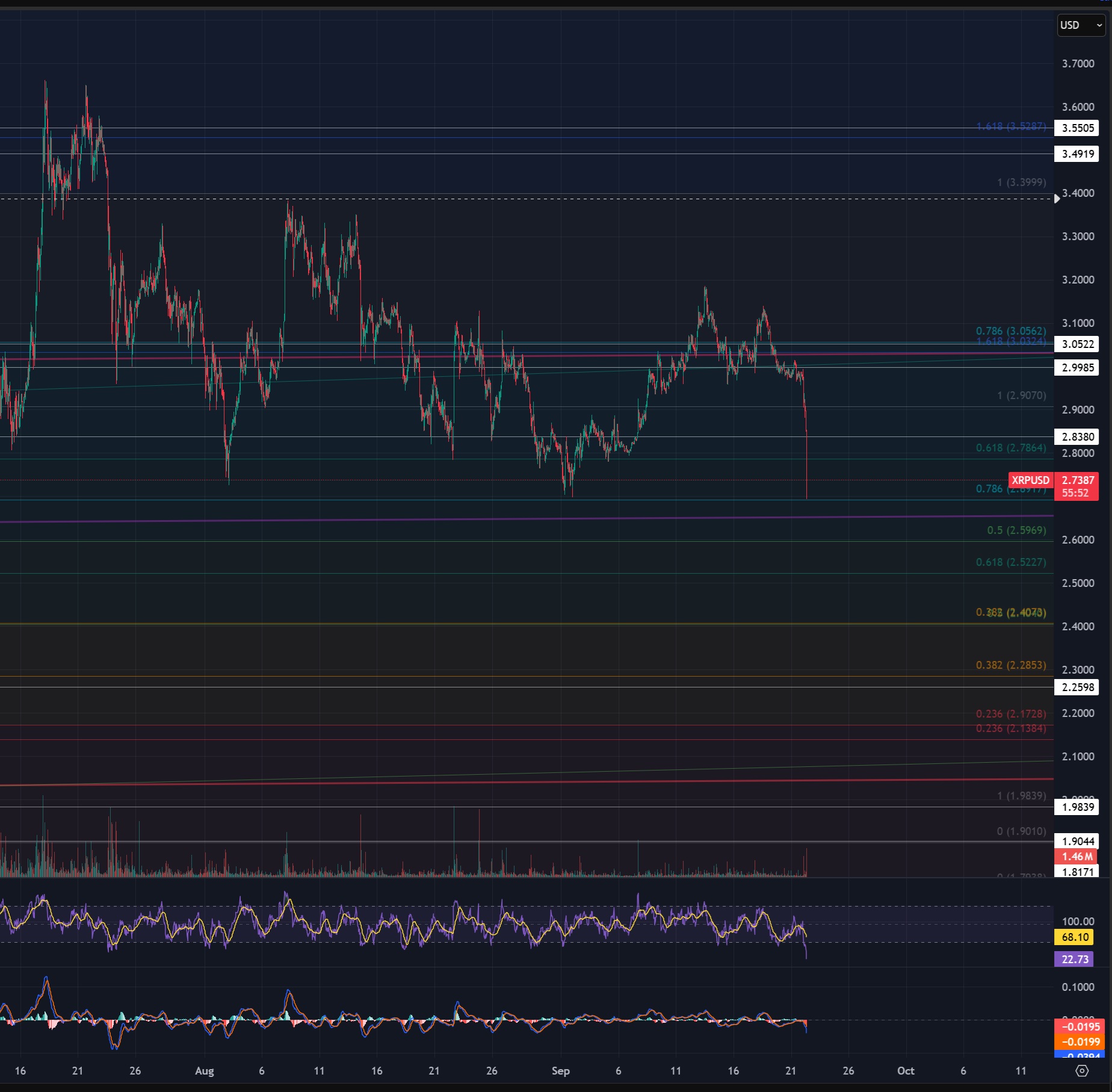Click the yellow 68.10 oscillator value
Image resolution: width=1112 pixels, height=1092 pixels.
(1075, 937)
